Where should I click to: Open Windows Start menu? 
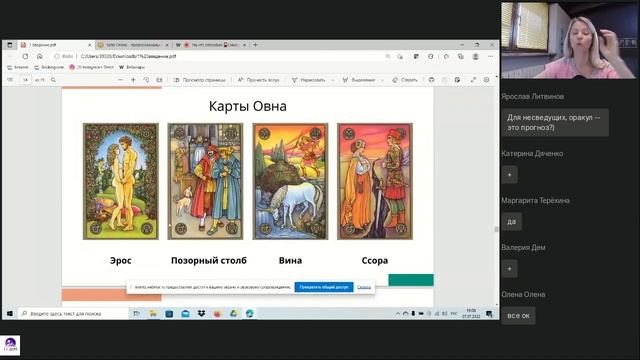tap(10, 313)
